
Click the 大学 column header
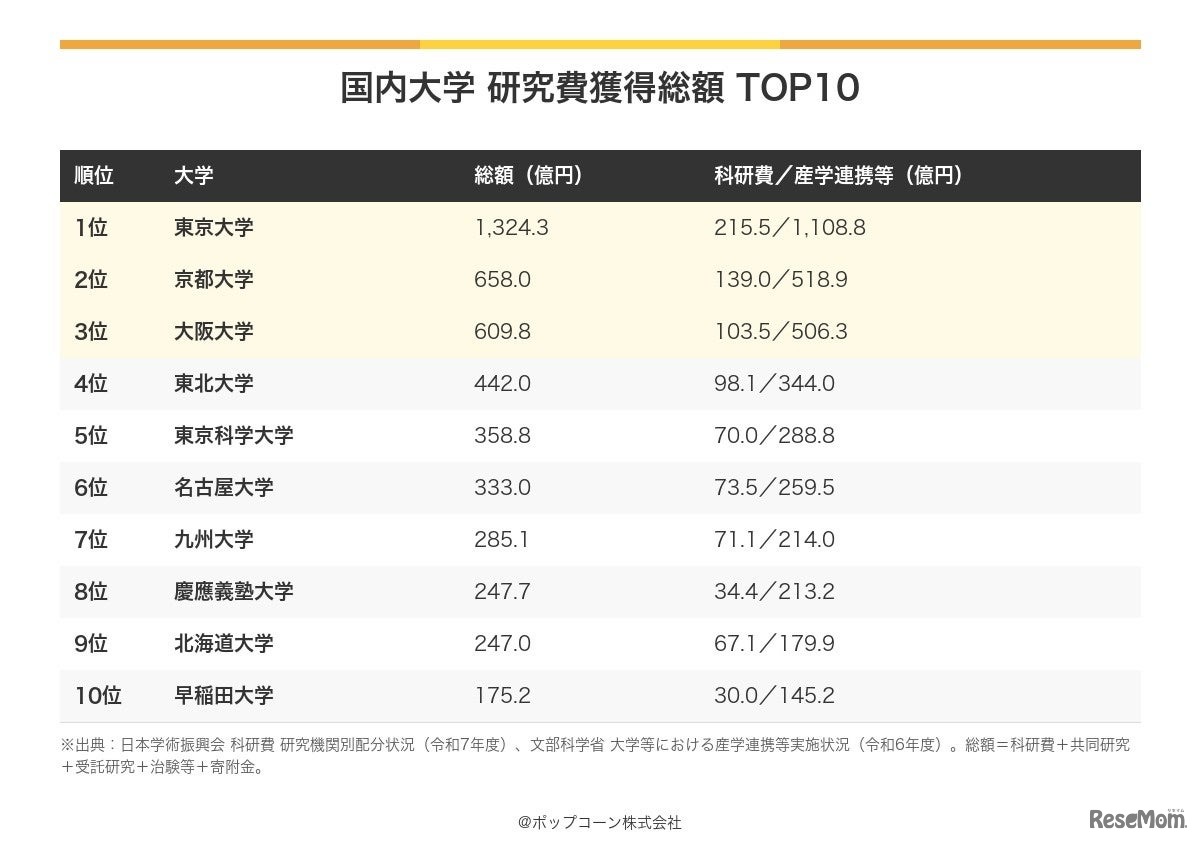pos(194,176)
